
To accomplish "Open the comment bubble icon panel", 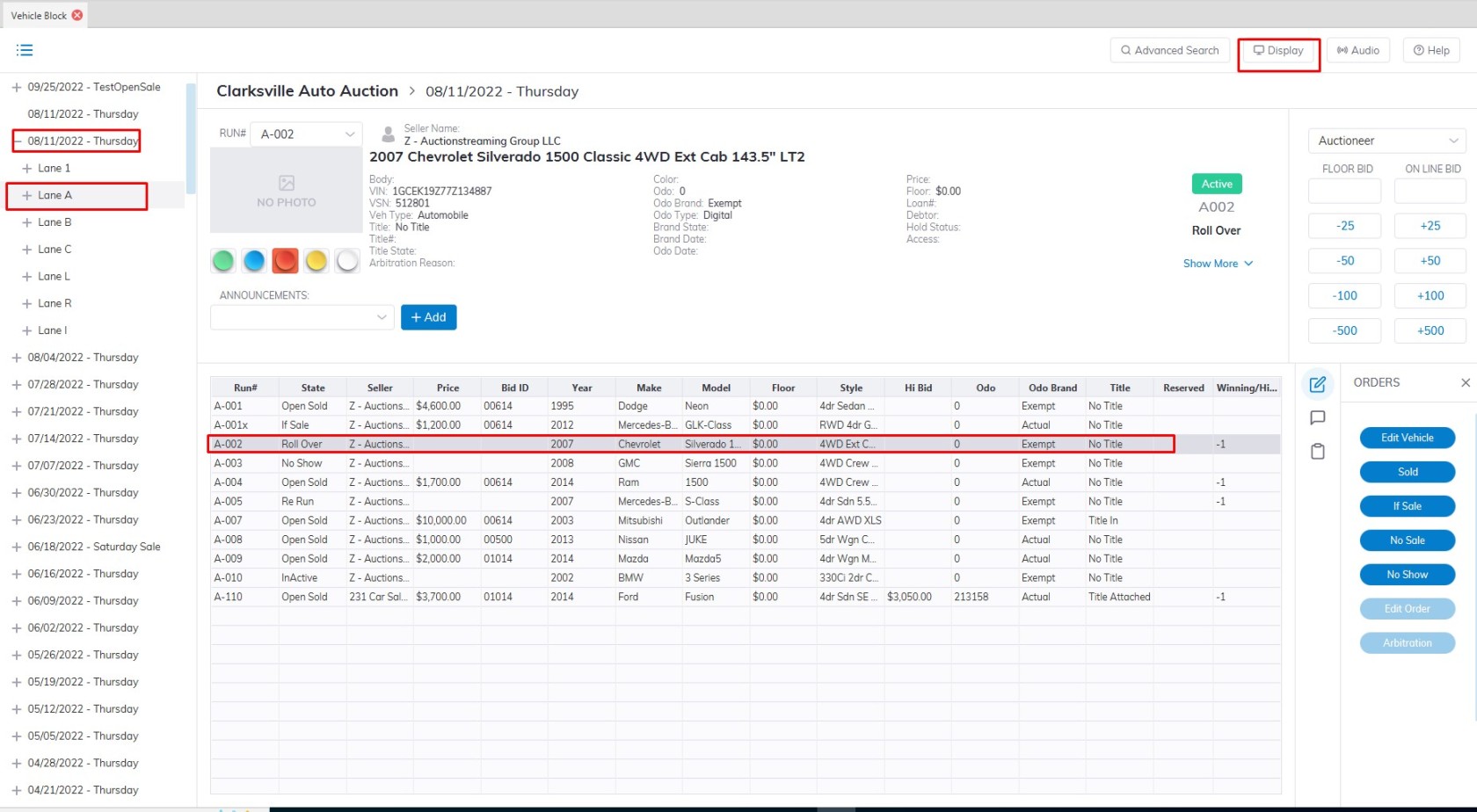I will pyautogui.click(x=1317, y=417).
